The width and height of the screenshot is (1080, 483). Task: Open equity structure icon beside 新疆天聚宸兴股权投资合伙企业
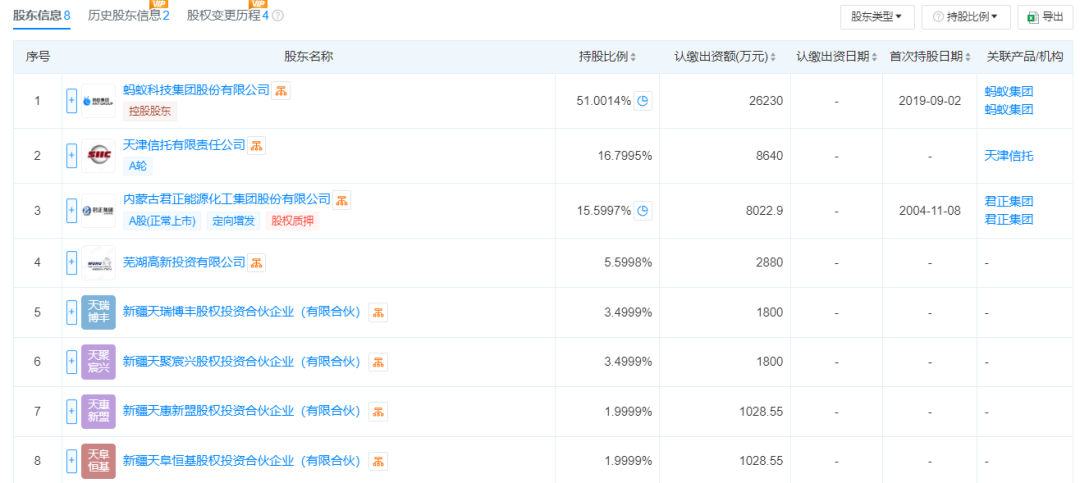(377, 362)
